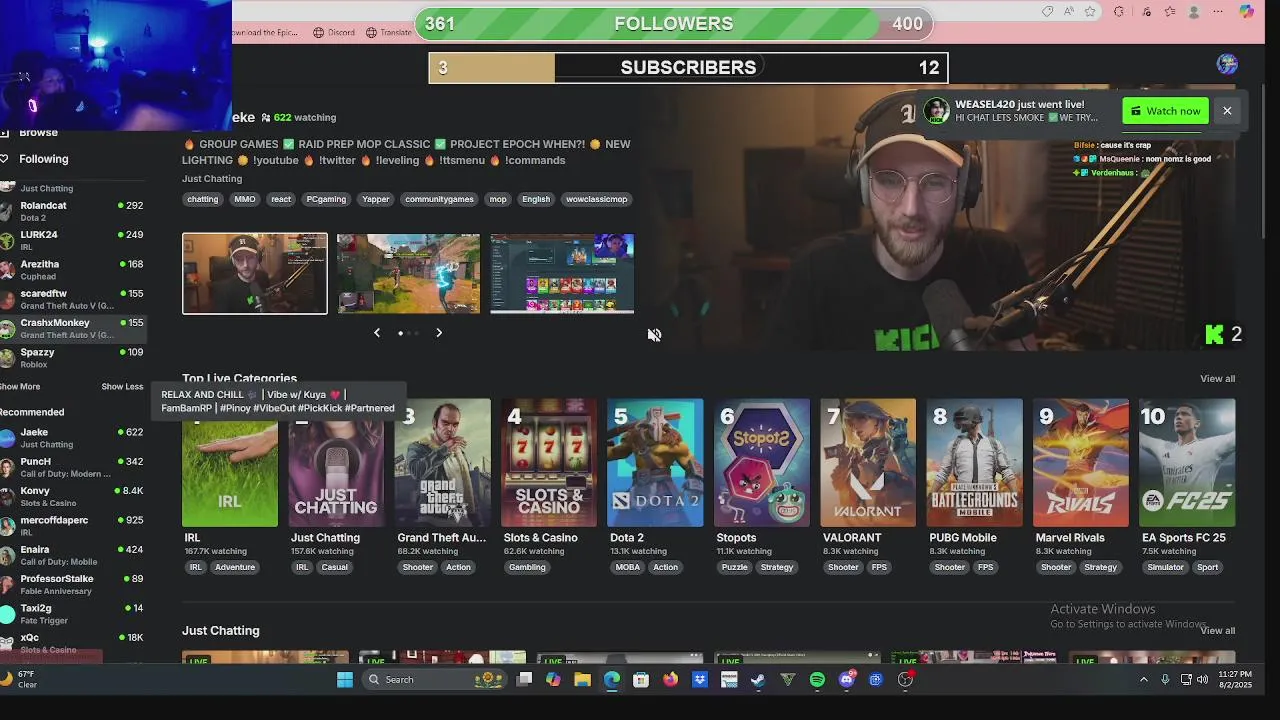Open Marvel Rivals category card
This screenshot has width=1280, height=720.
[x=1081, y=463]
